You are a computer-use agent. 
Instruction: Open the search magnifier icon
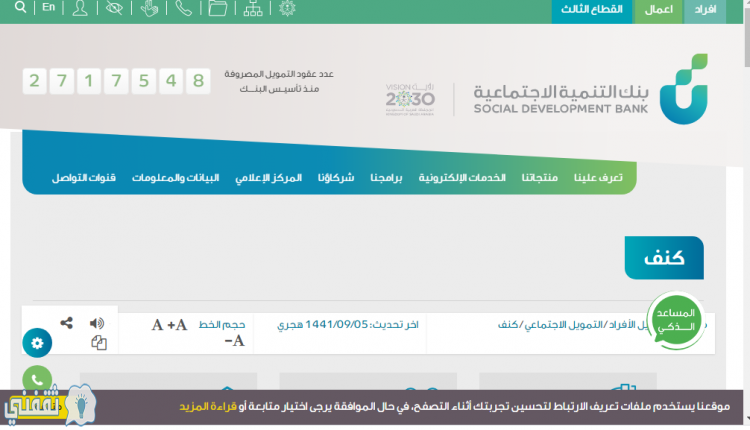click(x=20, y=7)
